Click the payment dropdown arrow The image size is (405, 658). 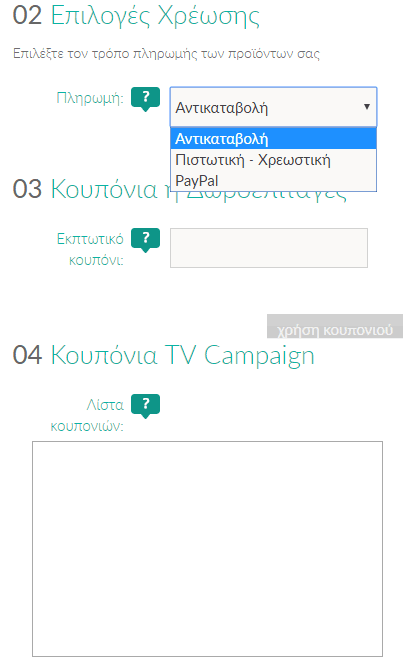[x=366, y=107]
